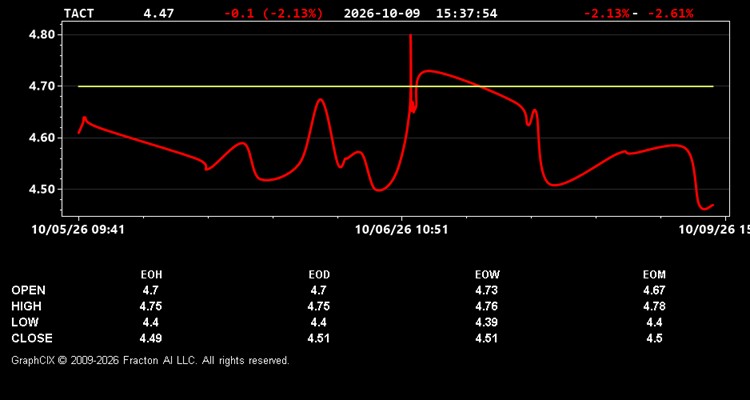Click the LOW row label

[25, 322]
